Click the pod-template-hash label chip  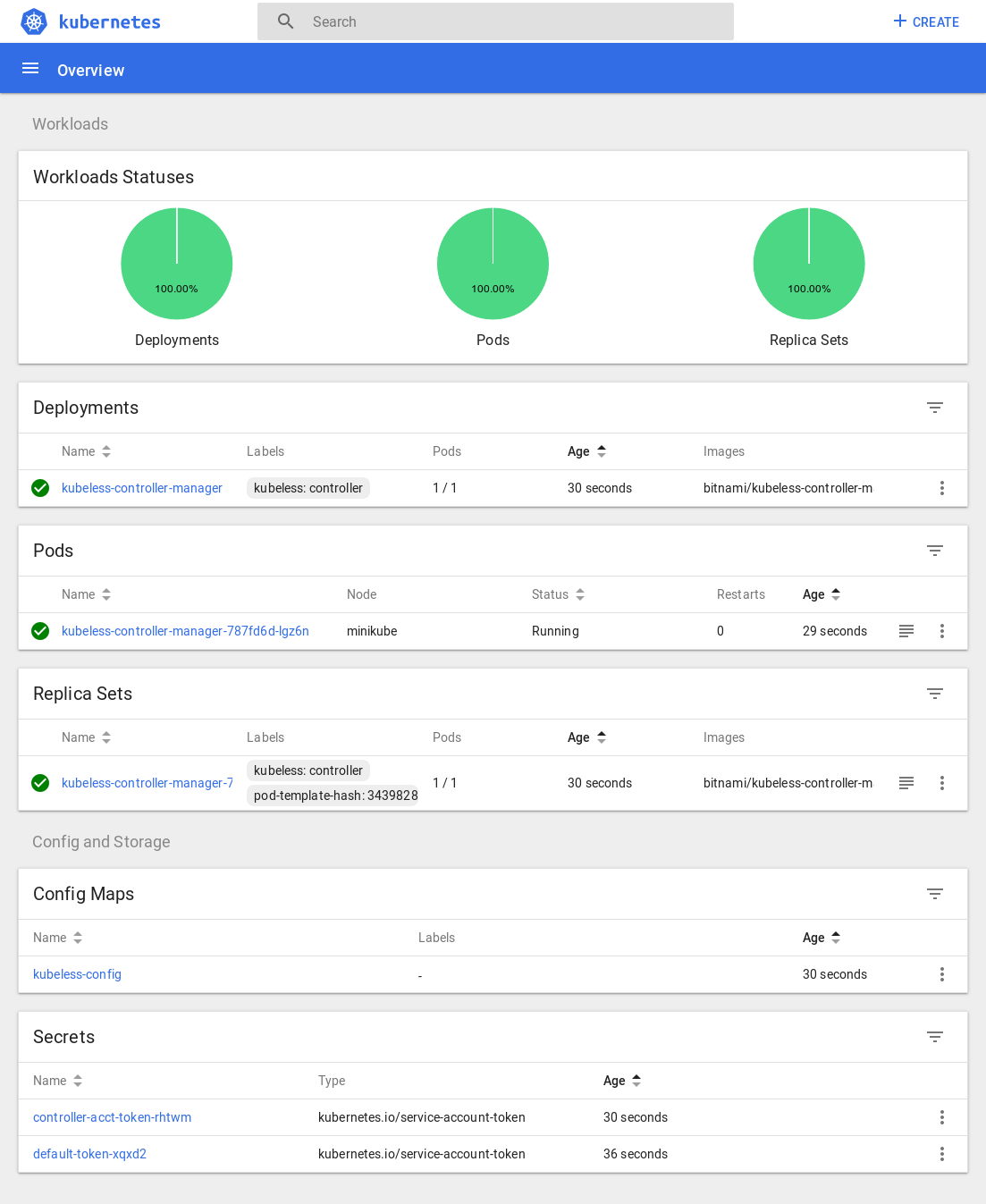tap(333, 796)
